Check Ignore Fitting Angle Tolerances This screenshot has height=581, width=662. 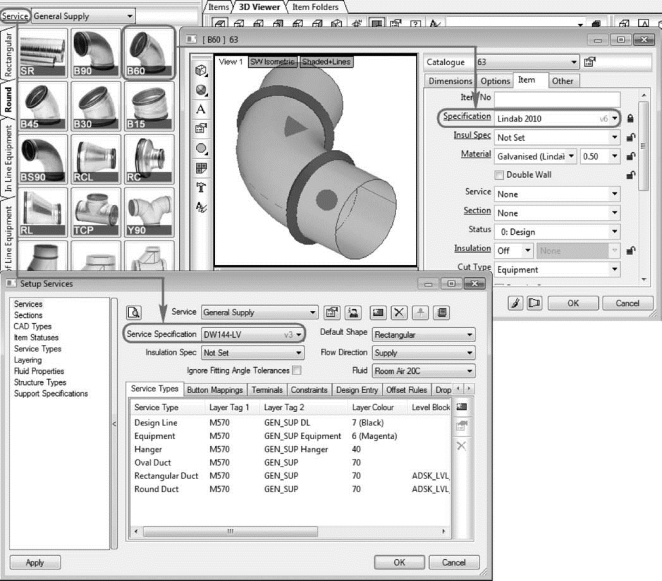[297, 370]
